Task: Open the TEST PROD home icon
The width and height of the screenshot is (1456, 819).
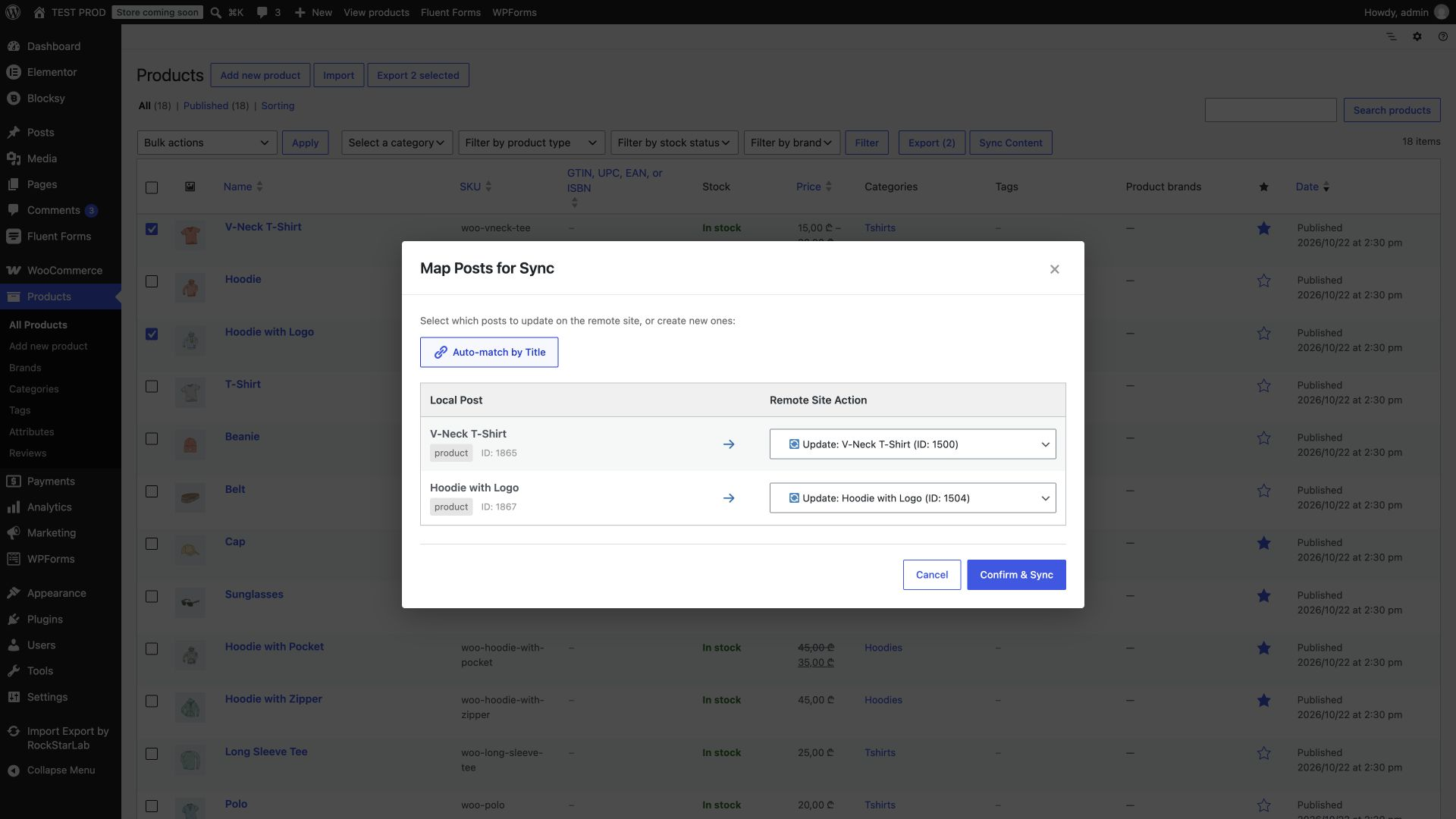Action: pyautogui.click(x=39, y=12)
